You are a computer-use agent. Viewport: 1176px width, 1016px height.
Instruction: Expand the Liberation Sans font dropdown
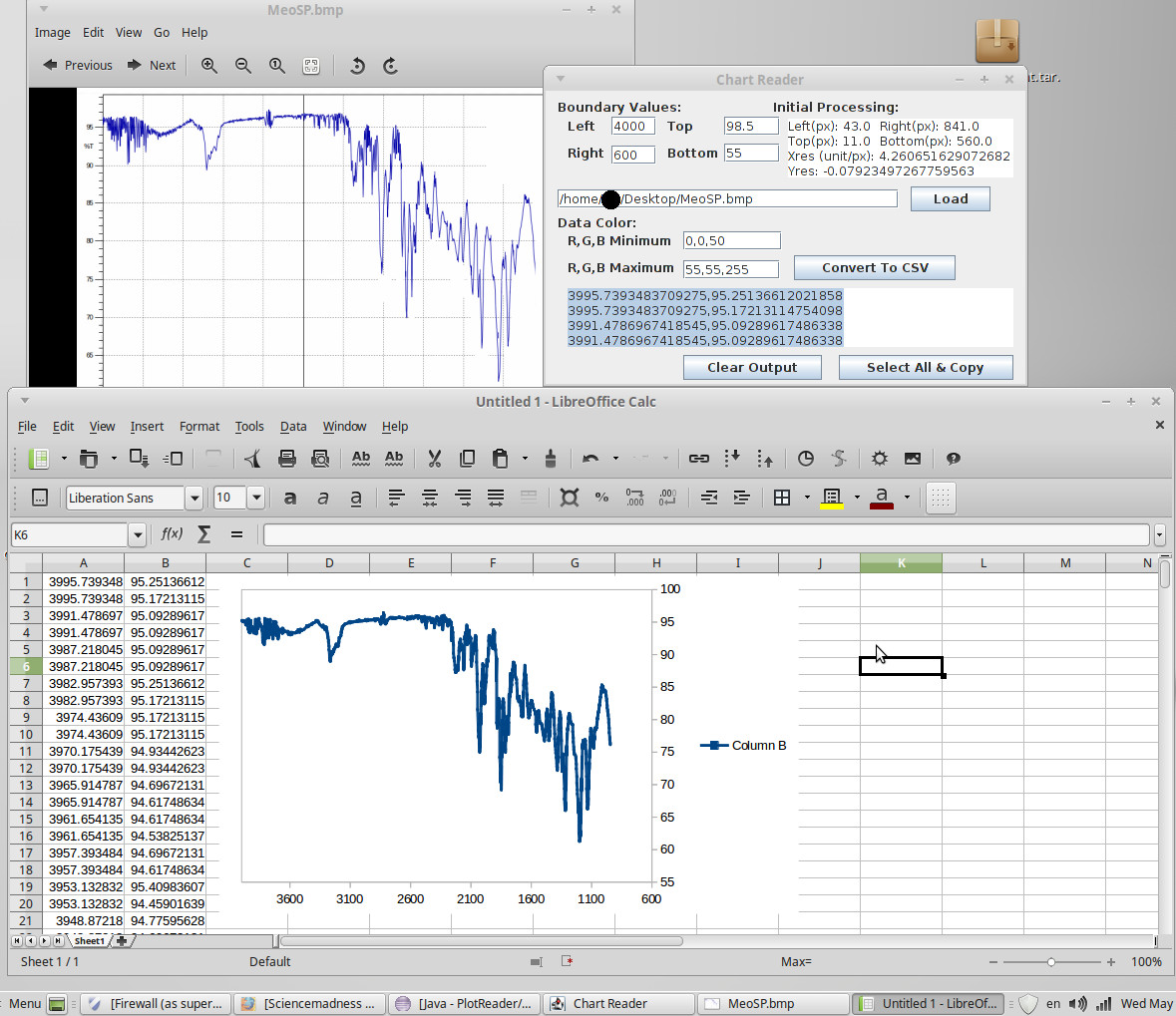click(195, 498)
